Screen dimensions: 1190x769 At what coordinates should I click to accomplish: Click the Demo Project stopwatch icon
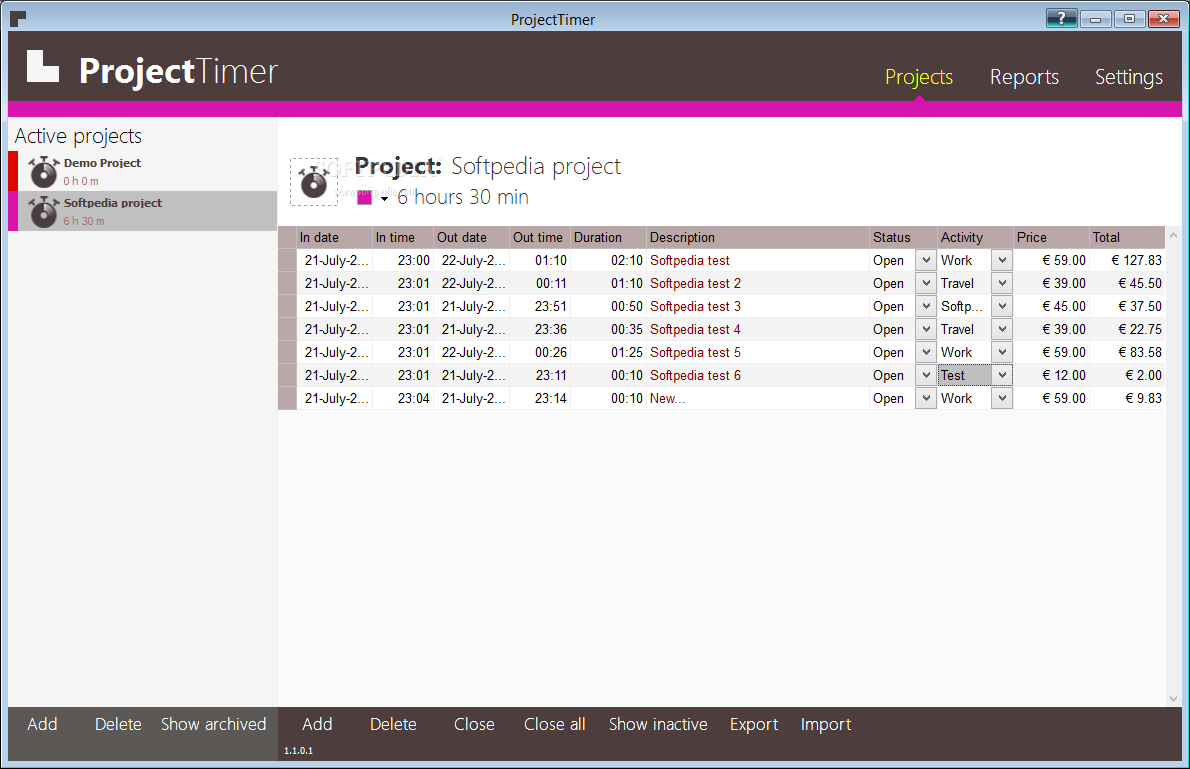coord(44,172)
